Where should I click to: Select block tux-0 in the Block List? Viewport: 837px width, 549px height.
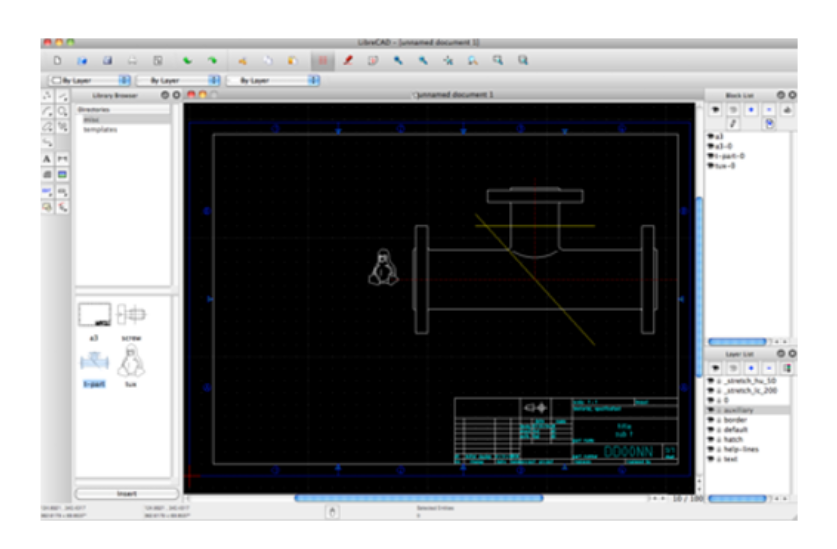point(725,166)
